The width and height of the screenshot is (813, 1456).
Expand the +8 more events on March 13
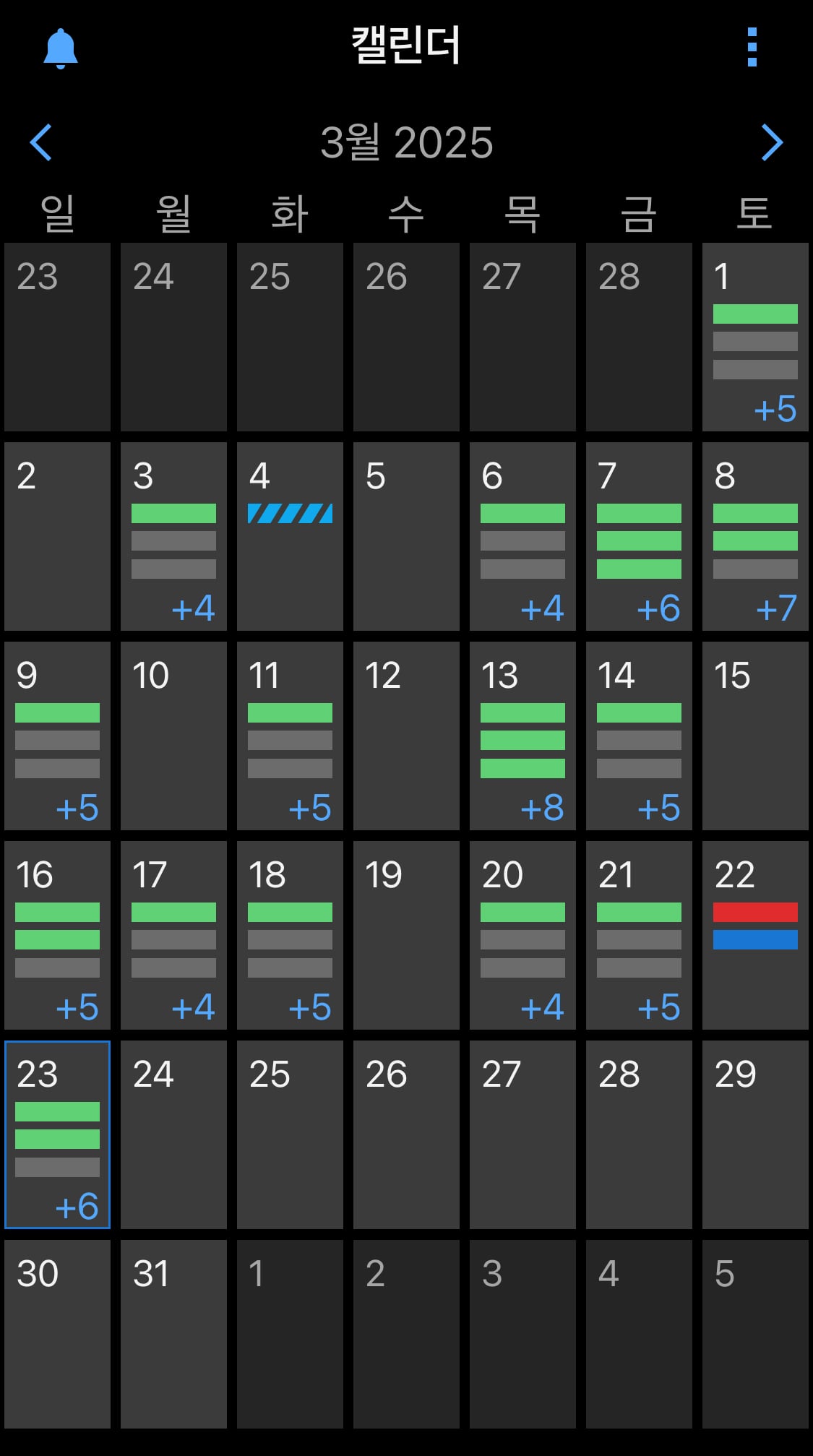click(x=542, y=808)
